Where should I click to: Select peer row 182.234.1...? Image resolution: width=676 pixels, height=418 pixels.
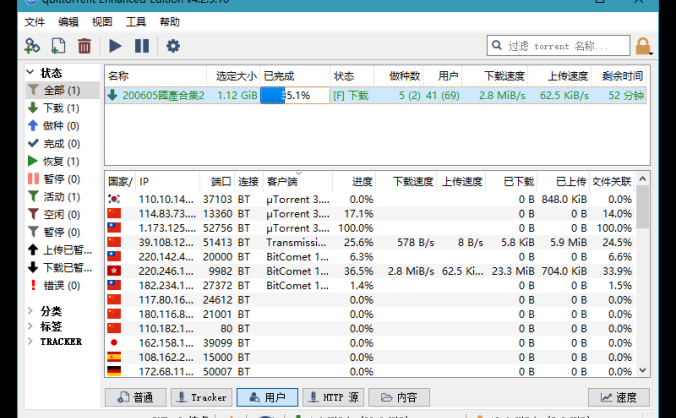coord(370,285)
